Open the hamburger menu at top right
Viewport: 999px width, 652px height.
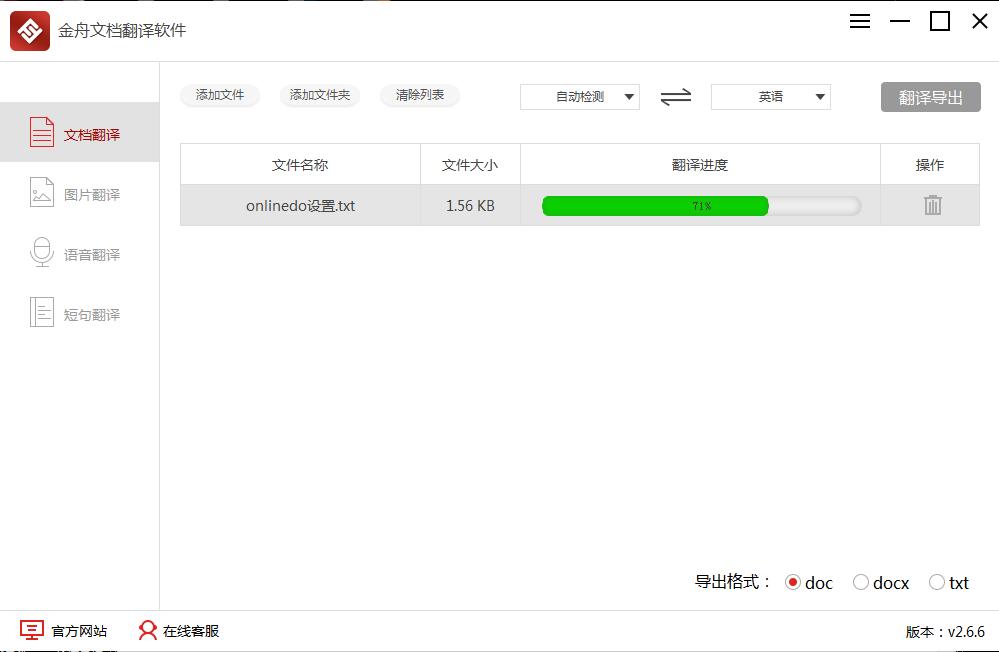click(859, 20)
